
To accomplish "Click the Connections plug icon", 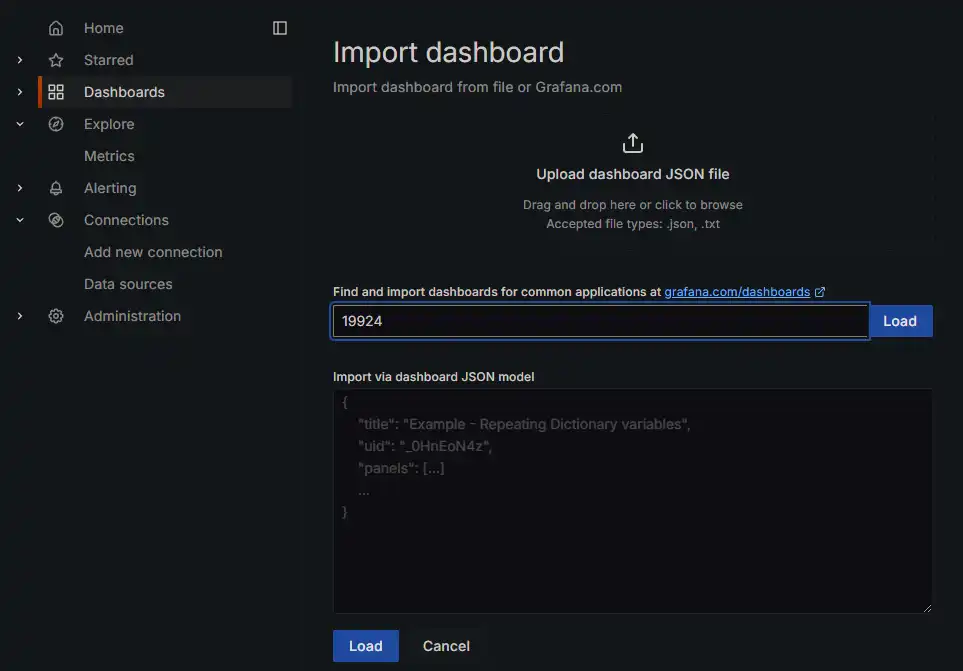I will click(56, 219).
